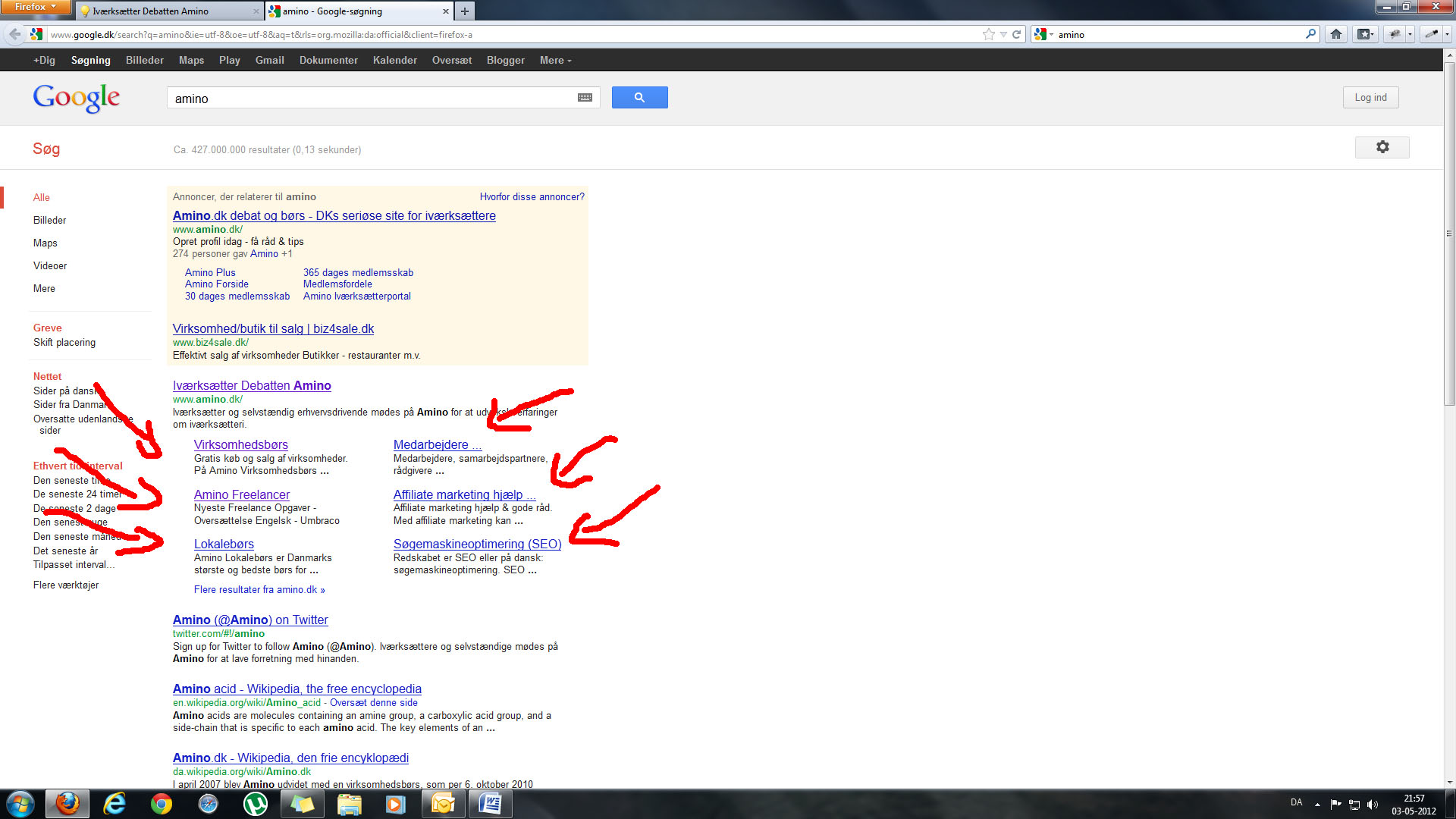
Task: Click the Google logo
Action: (76, 98)
